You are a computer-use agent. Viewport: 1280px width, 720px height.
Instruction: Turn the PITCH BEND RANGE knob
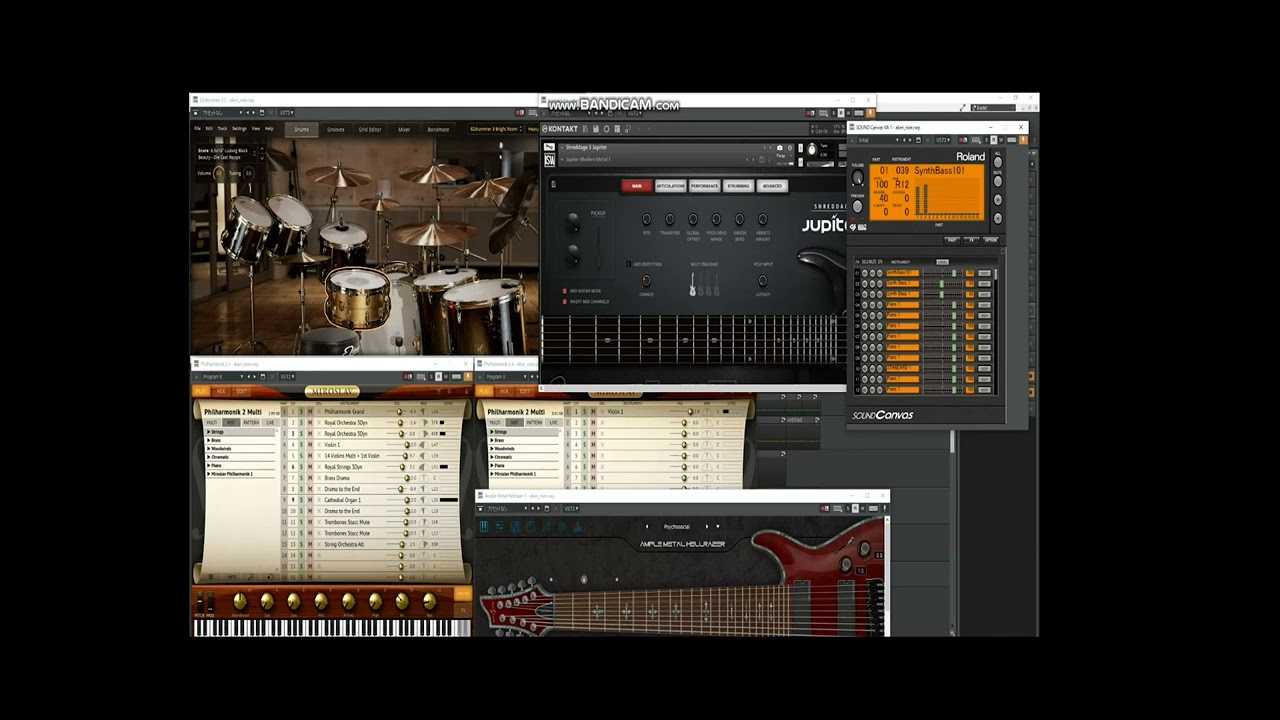coord(716,219)
